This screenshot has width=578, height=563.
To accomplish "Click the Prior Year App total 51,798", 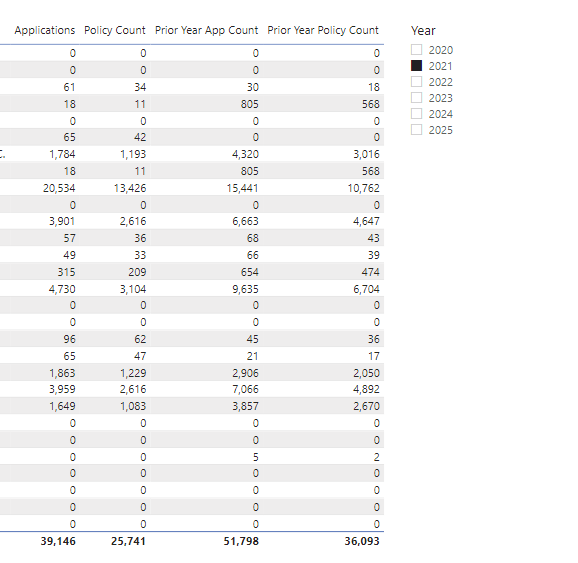I will pos(241,541).
